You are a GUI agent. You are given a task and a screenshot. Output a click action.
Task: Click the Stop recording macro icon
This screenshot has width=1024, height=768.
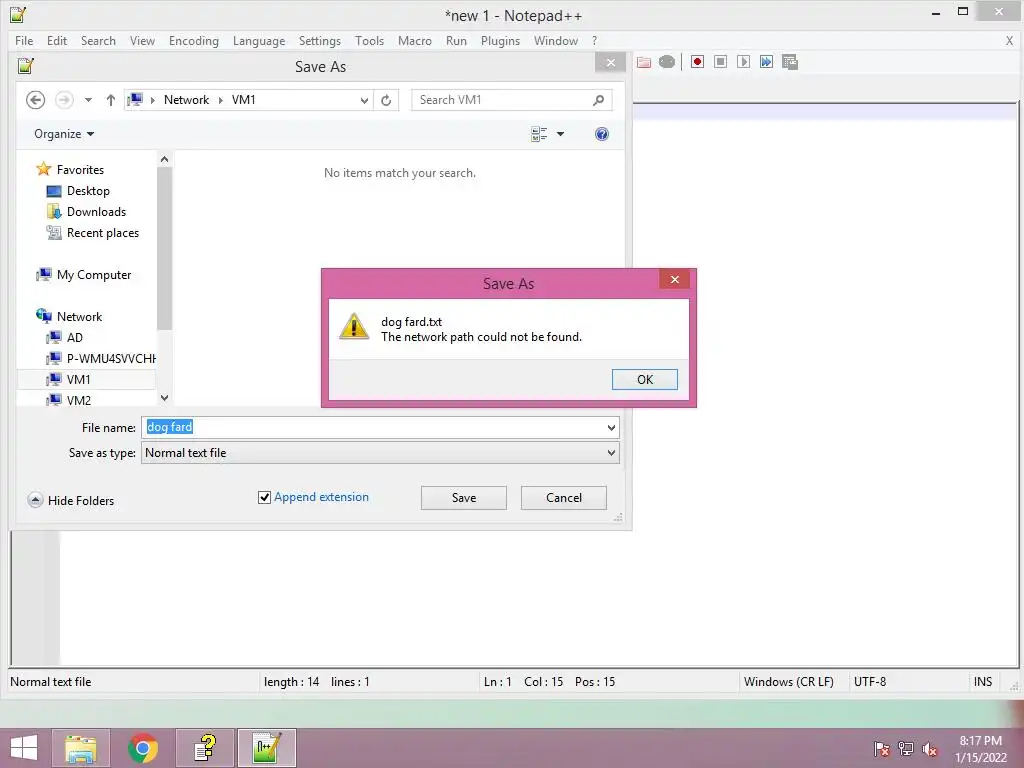720,61
